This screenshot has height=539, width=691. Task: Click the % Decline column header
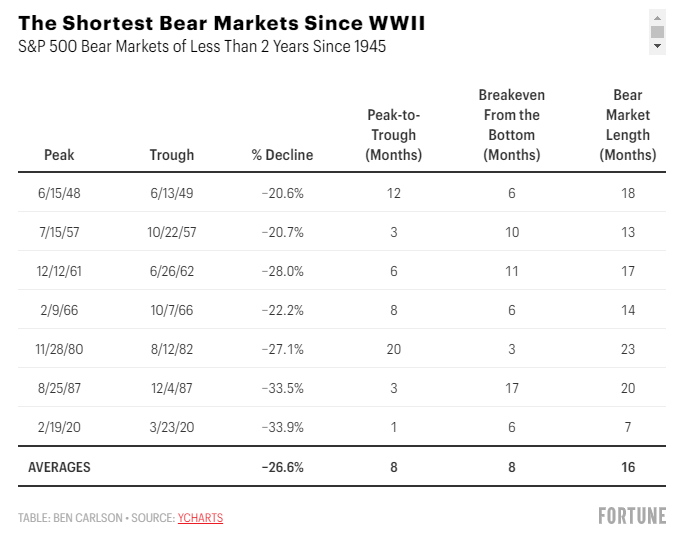282,155
